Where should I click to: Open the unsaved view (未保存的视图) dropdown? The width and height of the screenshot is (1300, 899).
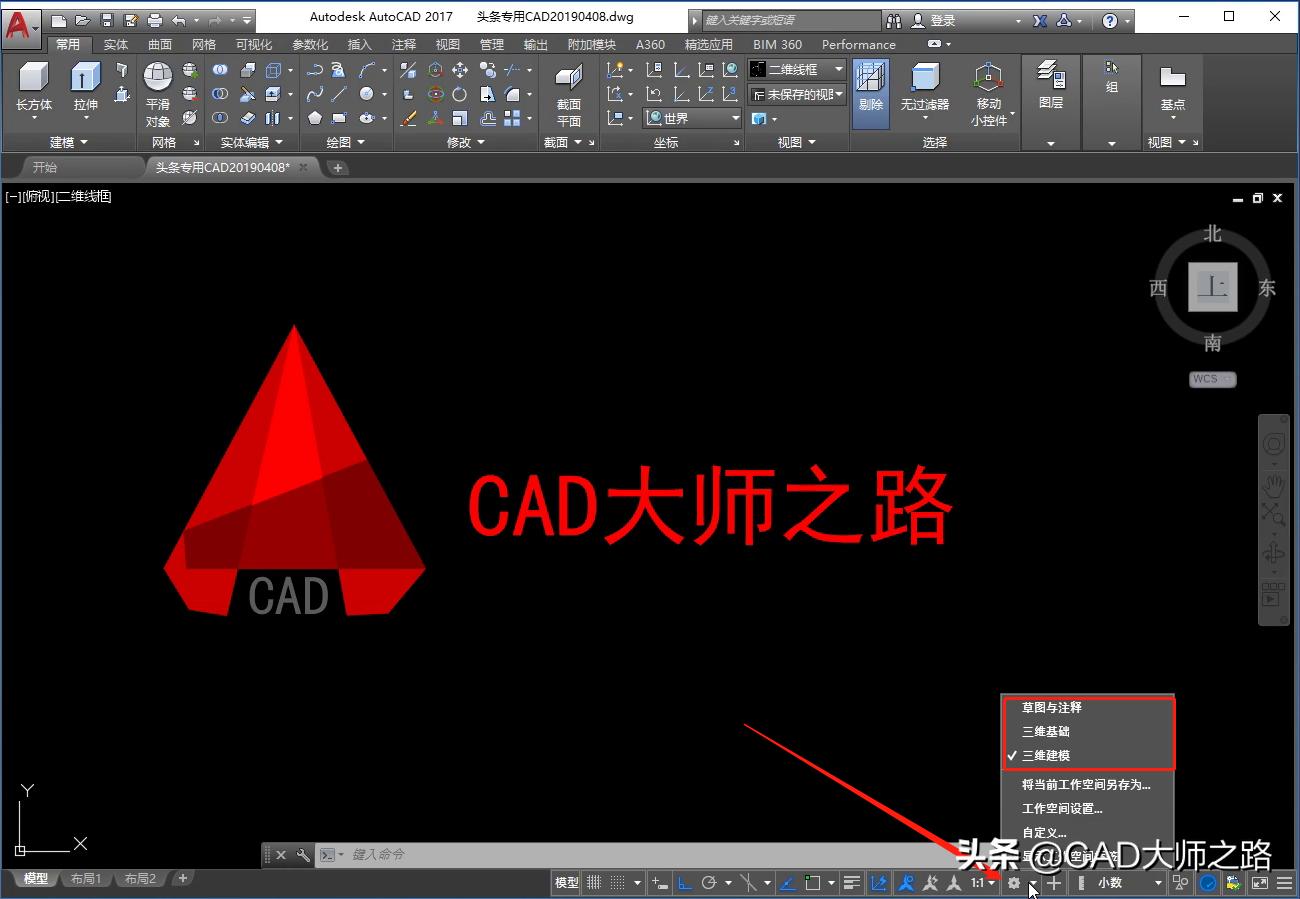point(797,94)
